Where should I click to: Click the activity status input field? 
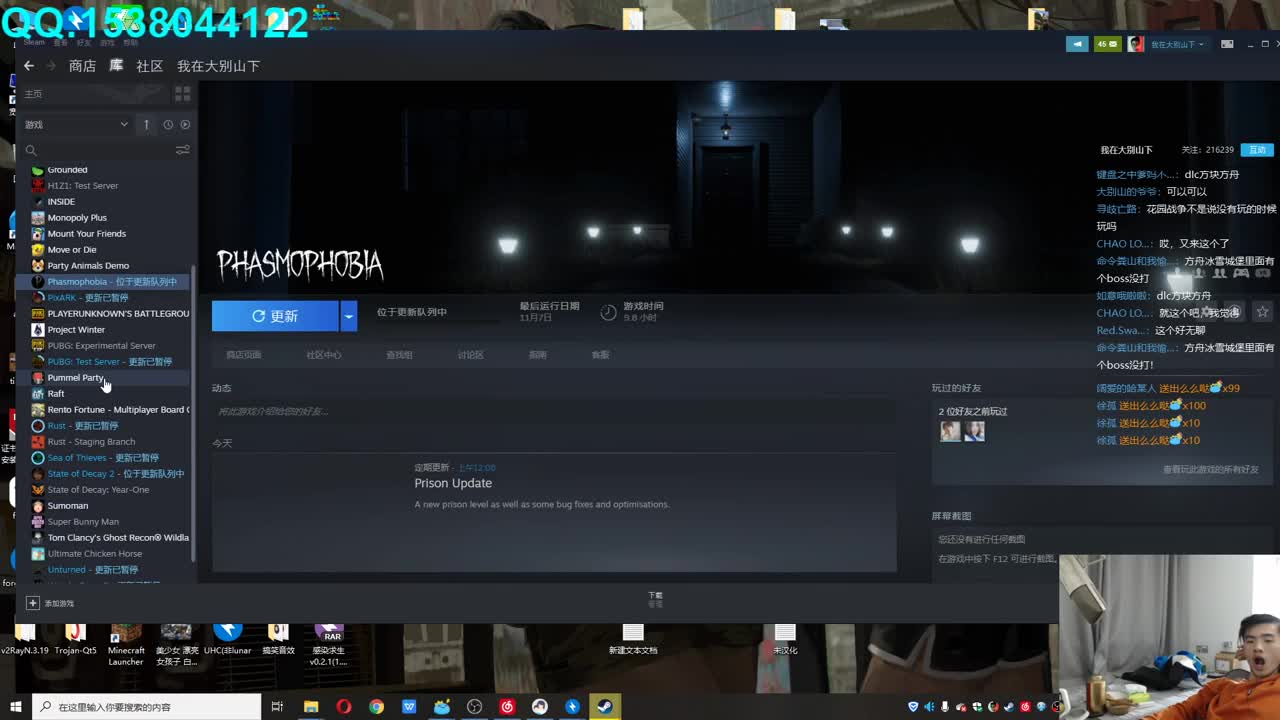pyautogui.click(x=553, y=412)
